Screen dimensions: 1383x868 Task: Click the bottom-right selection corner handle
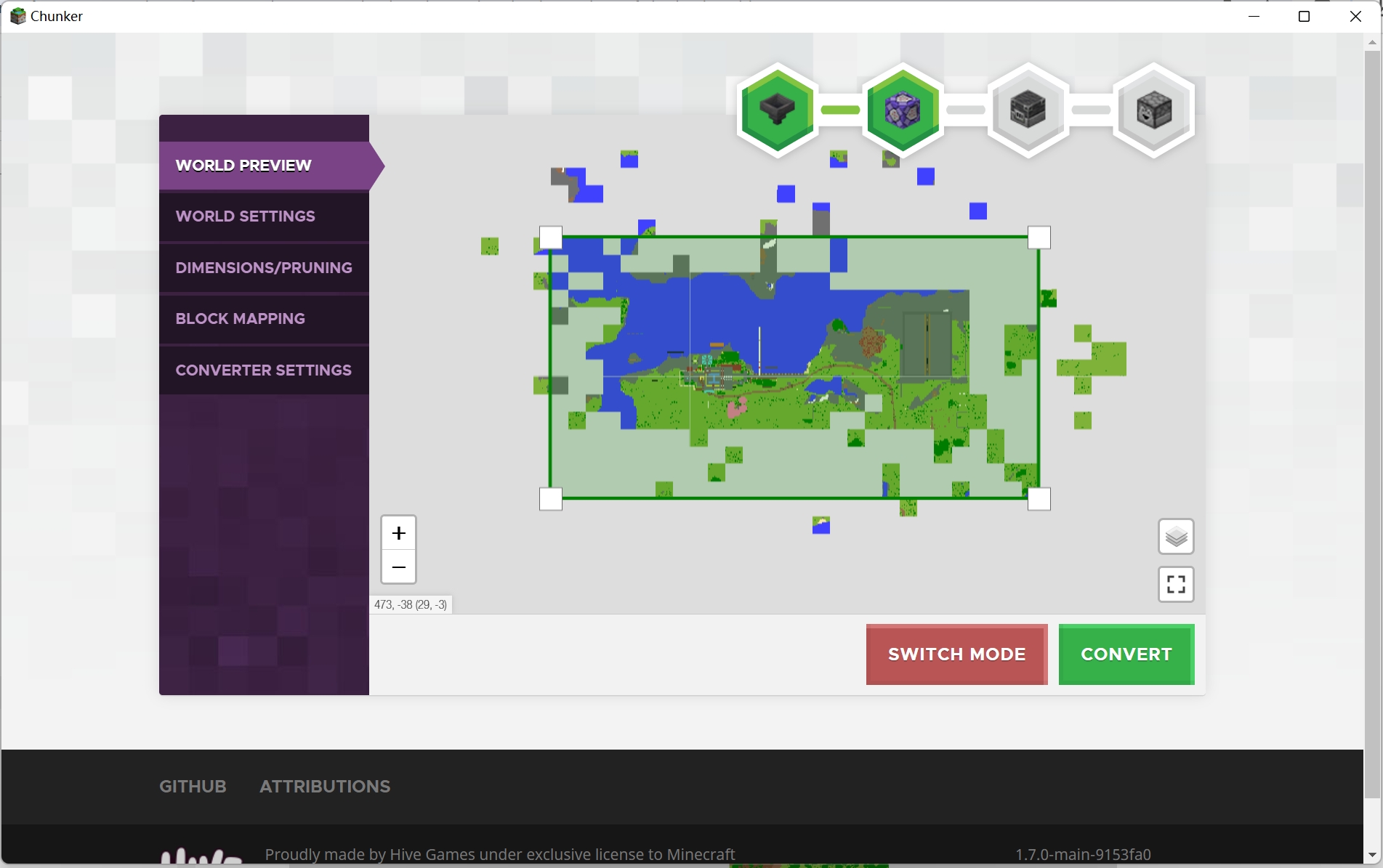pyautogui.click(x=1039, y=499)
